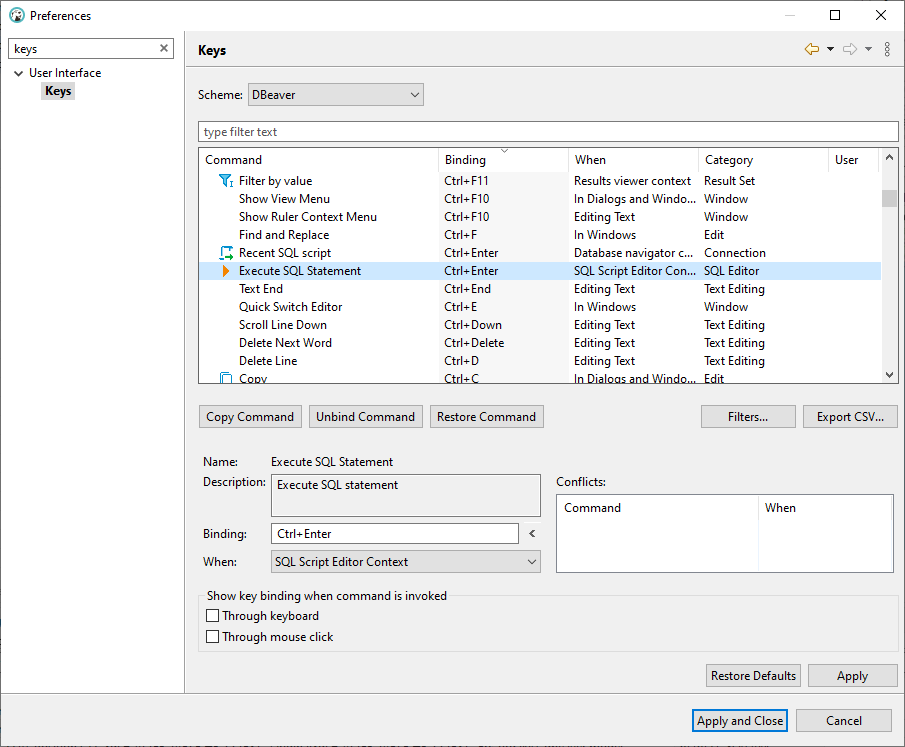The image size is (905, 747).
Task: Click the table scrollbar down arrow
Action: (889, 375)
